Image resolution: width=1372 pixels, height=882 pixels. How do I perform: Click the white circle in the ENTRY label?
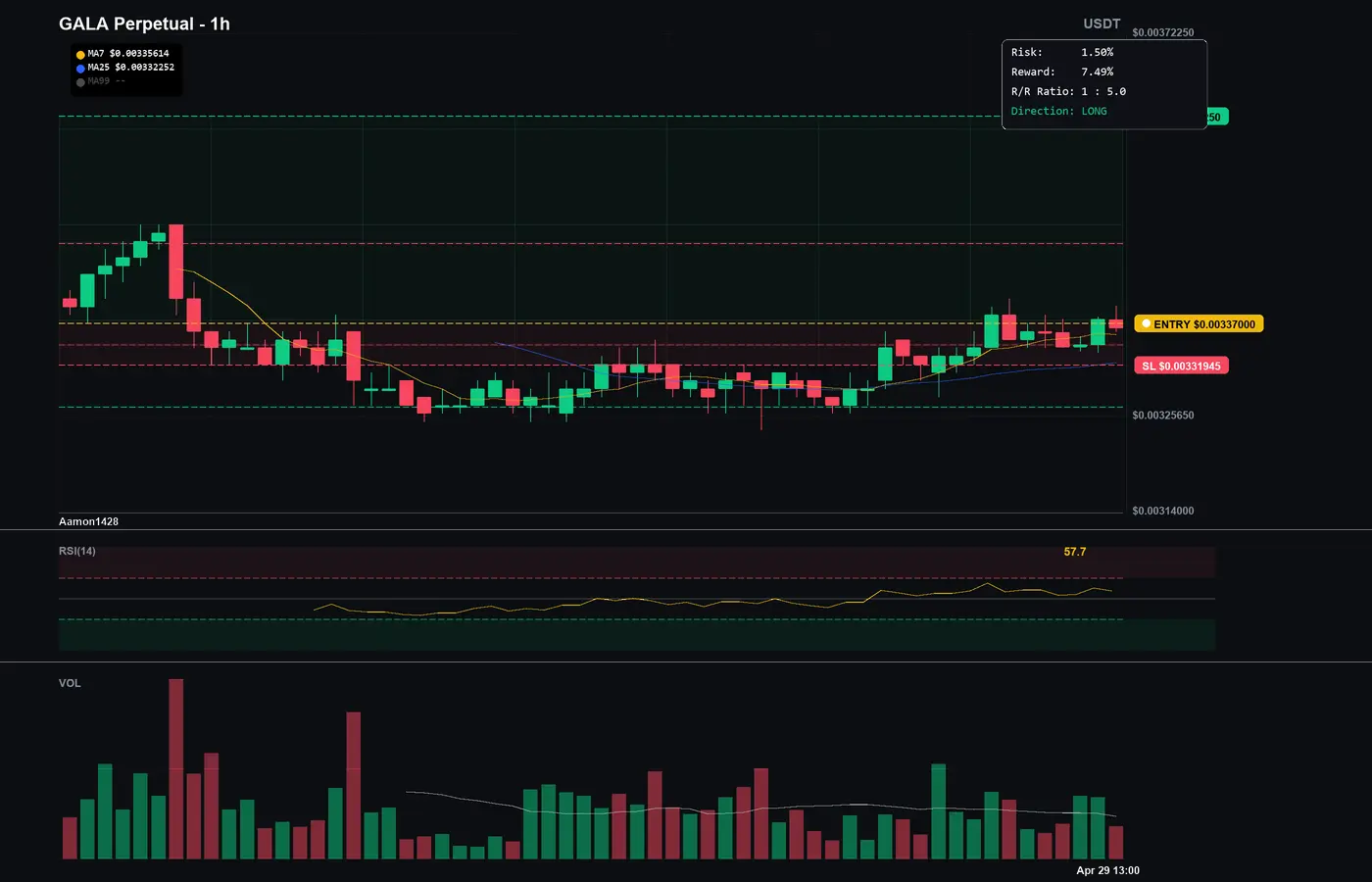pos(1146,323)
